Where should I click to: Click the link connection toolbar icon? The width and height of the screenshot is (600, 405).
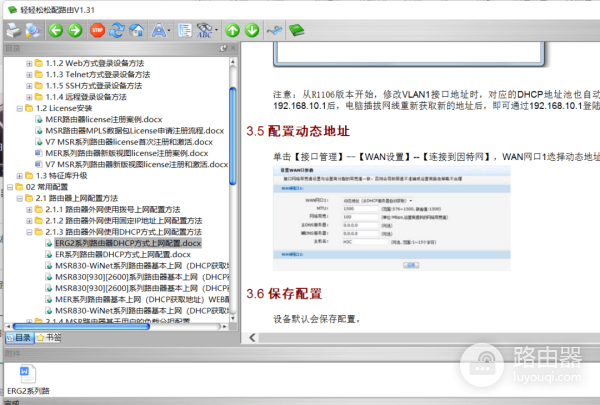tap(274, 30)
